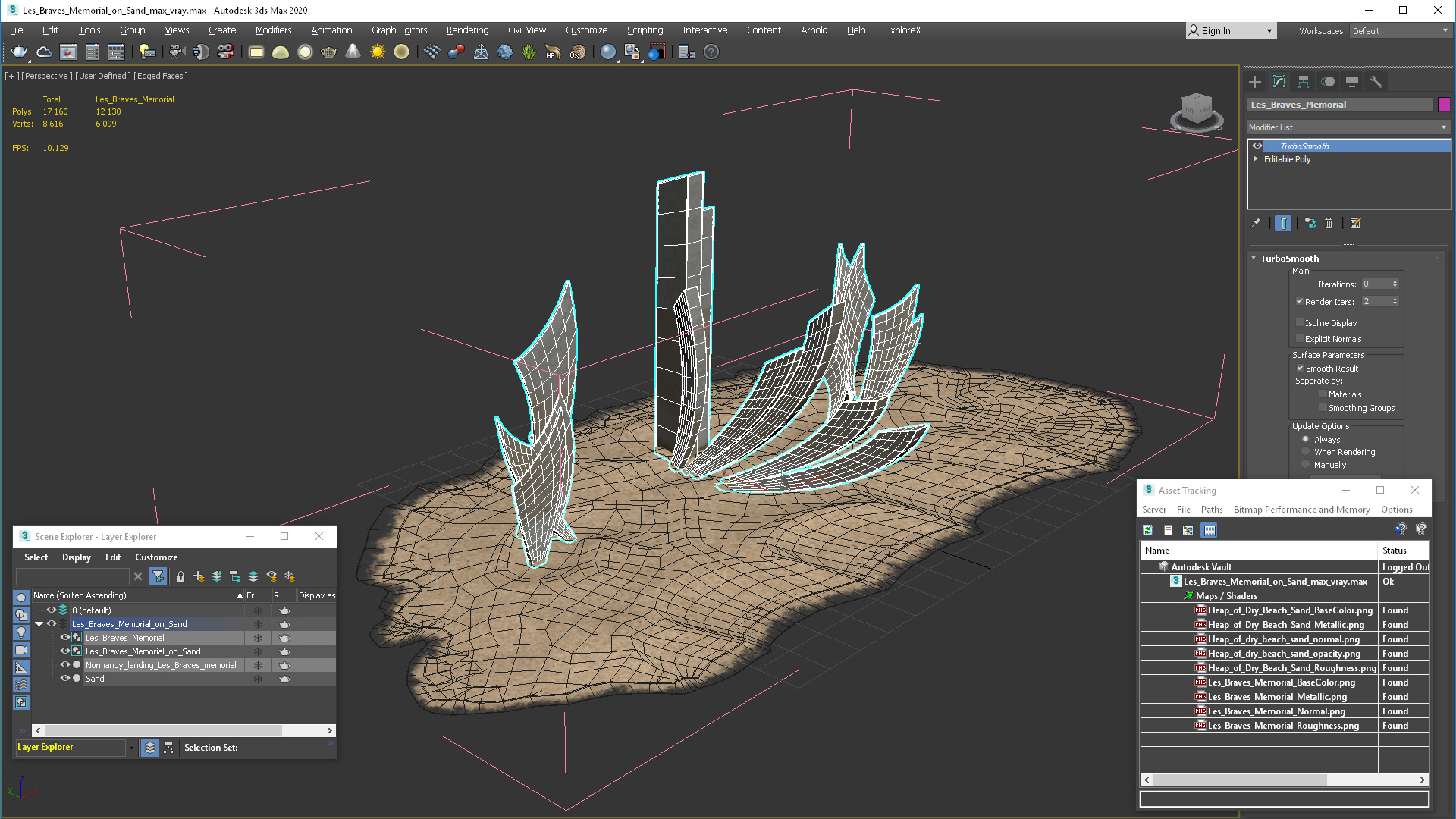The image size is (1456, 819).
Task: Uncheck Render Iters checkbox
Action: click(1300, 302)
